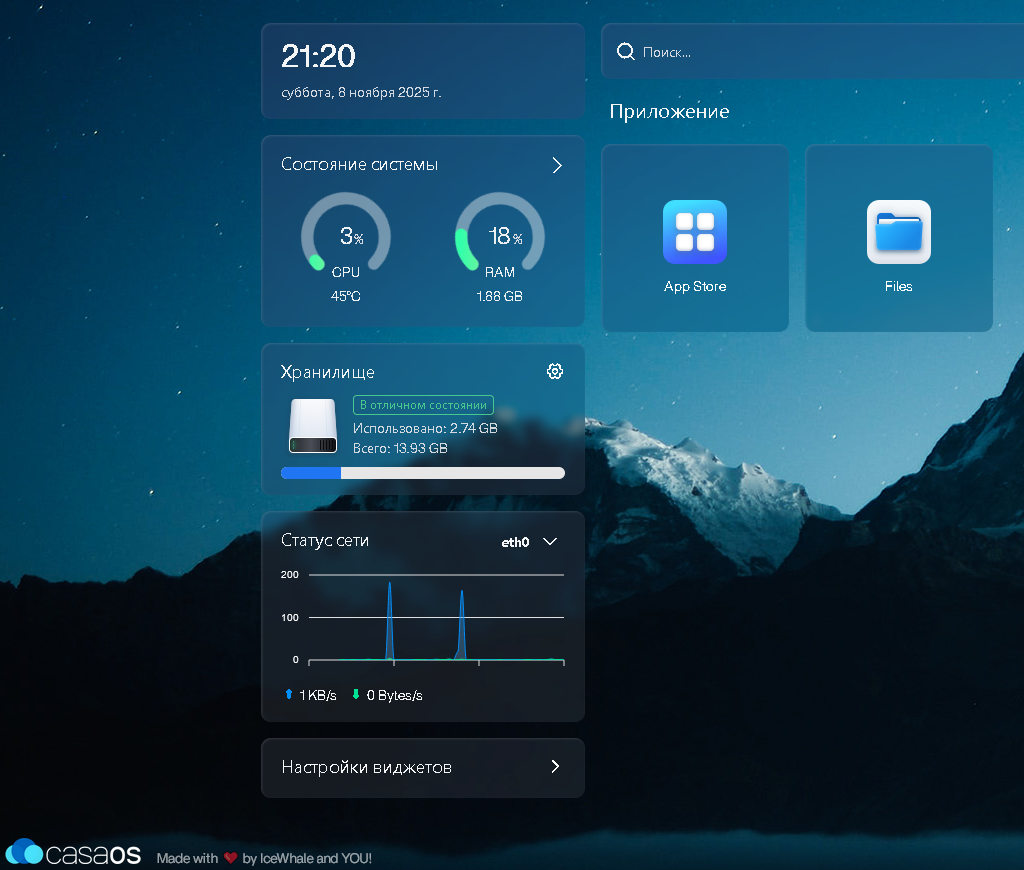The image size is (1024, 870).
Task: Click the CPU usage gauge
Action: pos(345,233)
